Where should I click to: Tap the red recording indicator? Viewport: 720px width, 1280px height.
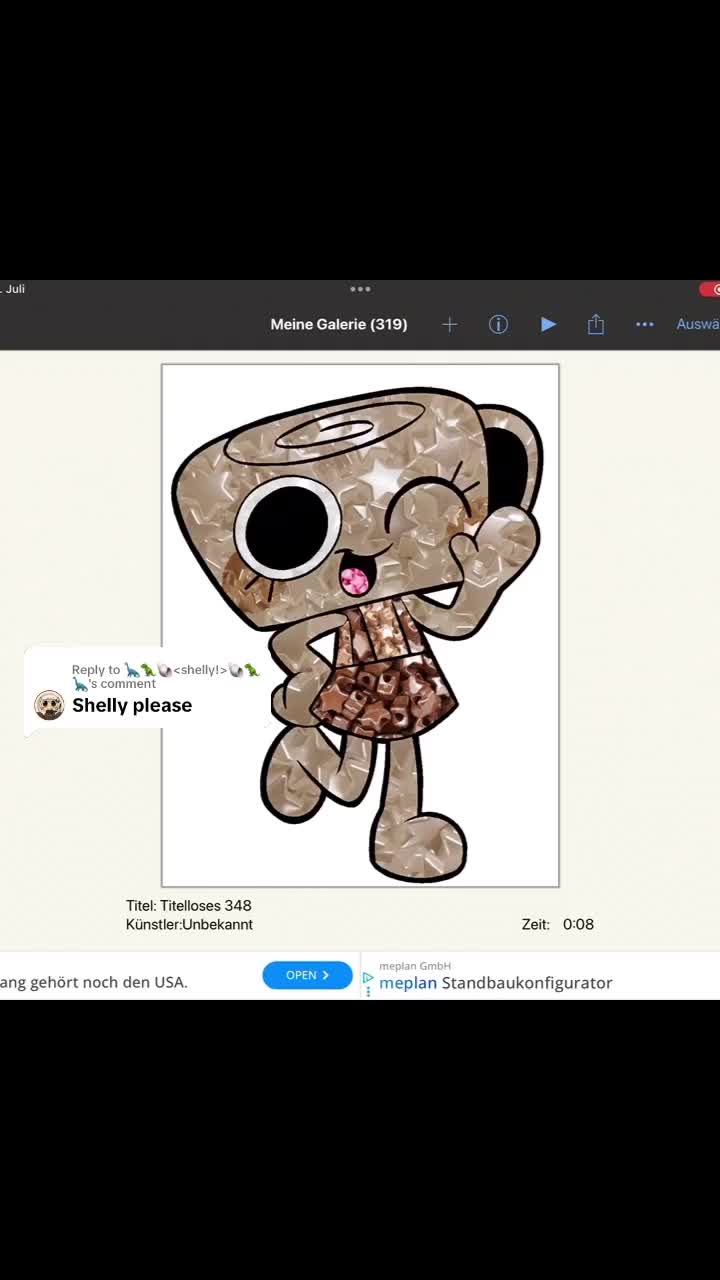[710, 289]
